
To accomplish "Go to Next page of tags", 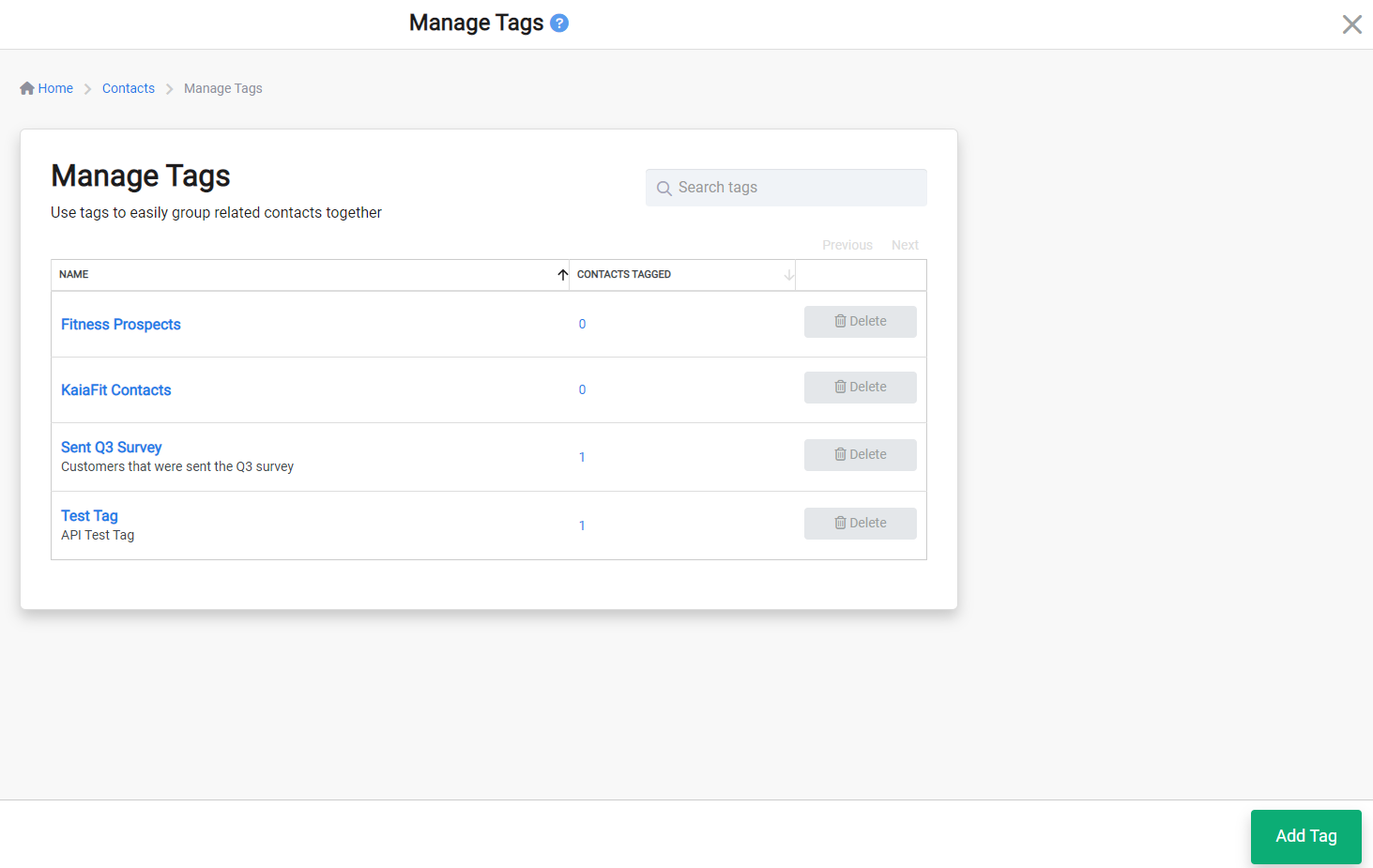I will (x=905, y=245).
